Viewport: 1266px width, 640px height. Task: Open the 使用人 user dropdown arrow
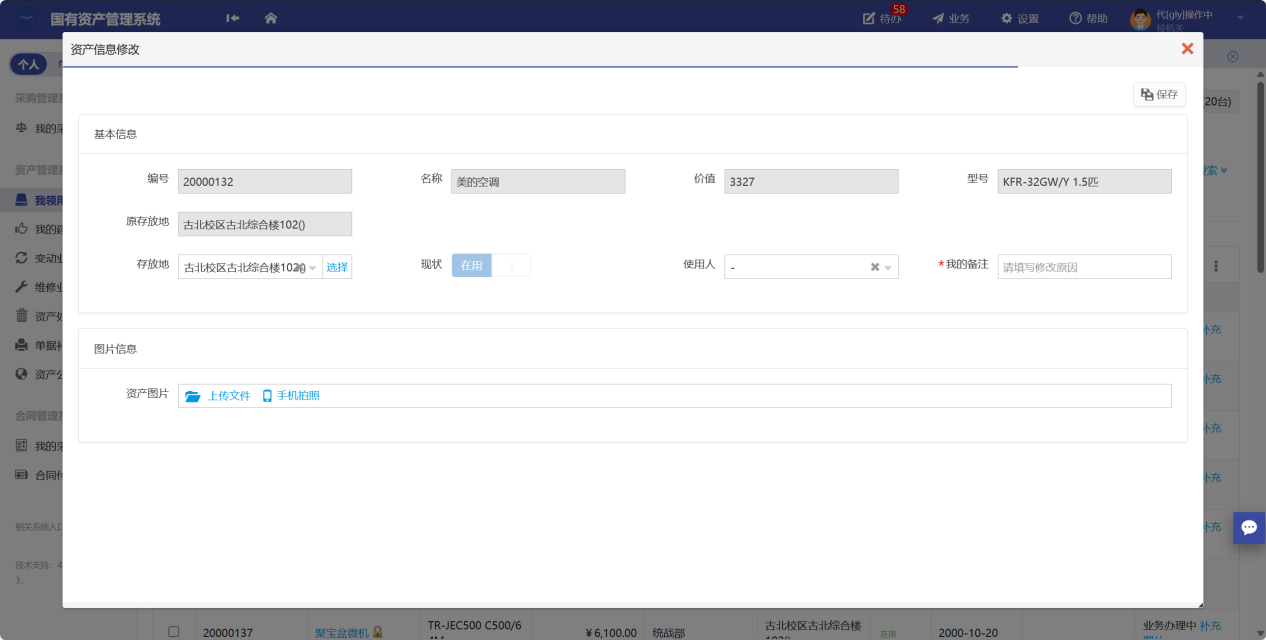pyautogui.click(x=888, y=267)
